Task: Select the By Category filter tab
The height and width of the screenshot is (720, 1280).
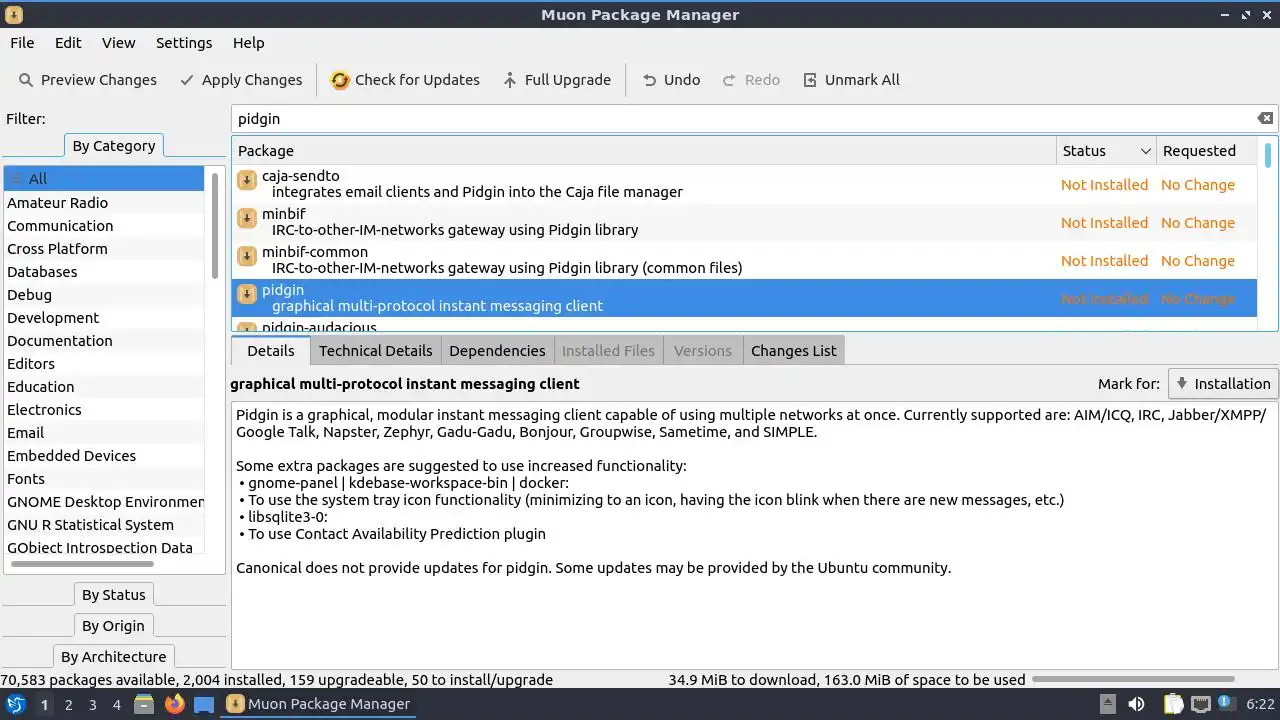Action: point(113,146)
